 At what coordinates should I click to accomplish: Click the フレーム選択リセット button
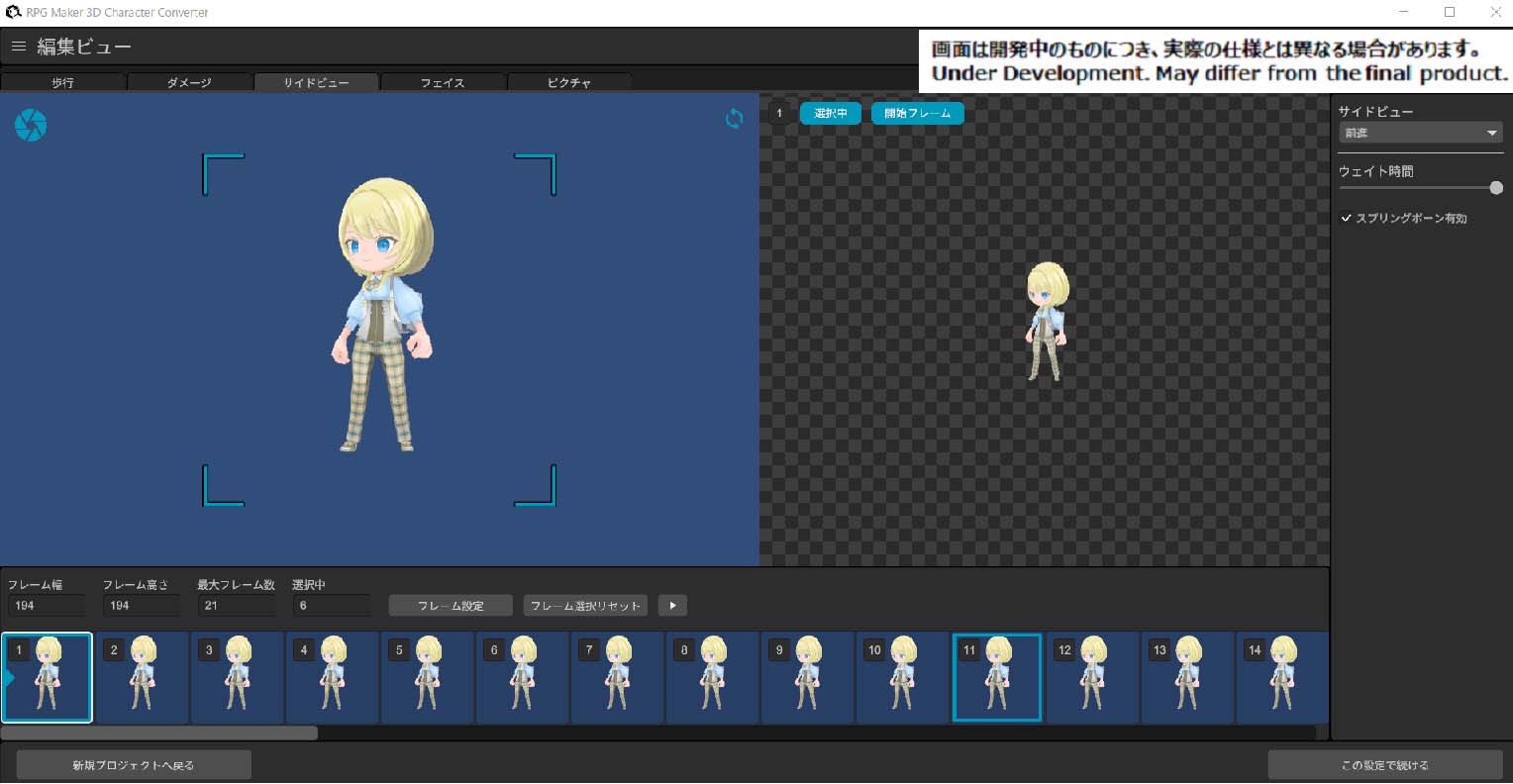point(585,606)
